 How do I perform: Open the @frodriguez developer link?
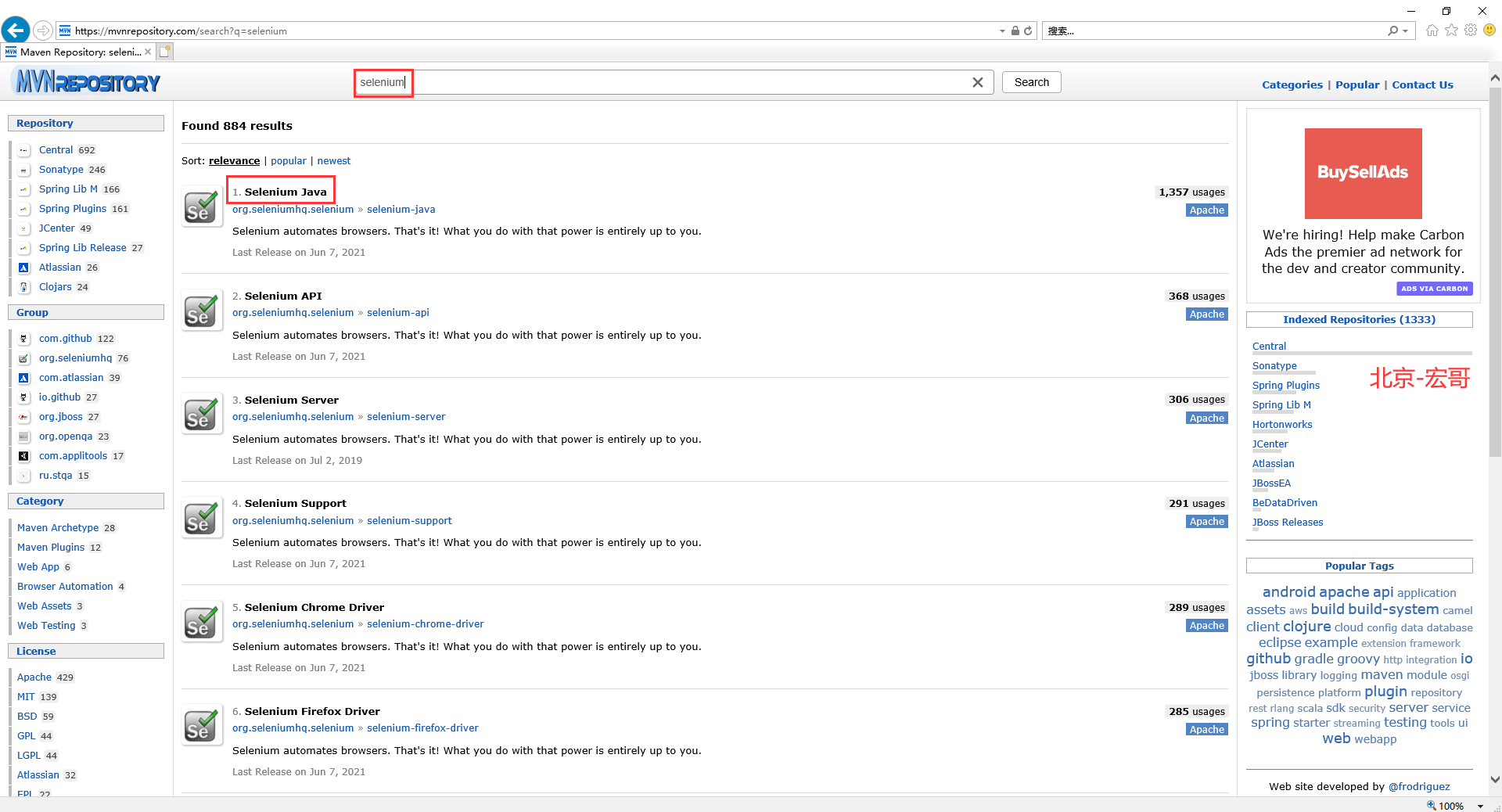coord(1418,786)
